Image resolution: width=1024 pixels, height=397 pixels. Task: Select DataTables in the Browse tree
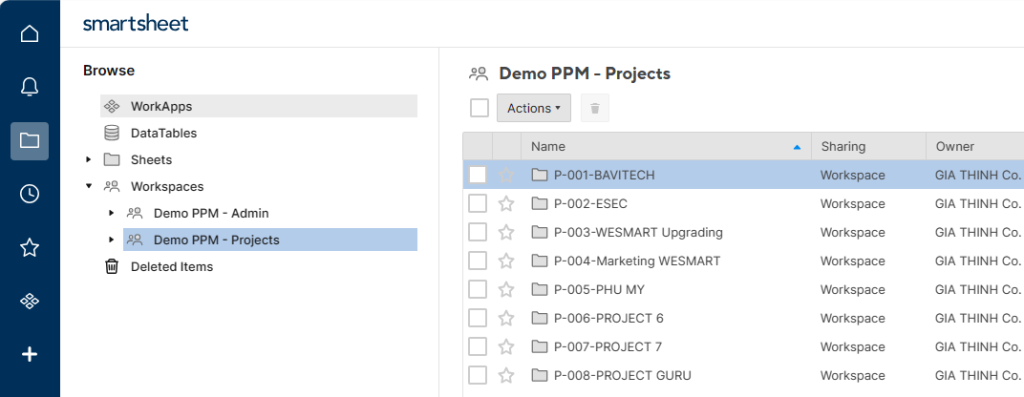click(163, 133)
